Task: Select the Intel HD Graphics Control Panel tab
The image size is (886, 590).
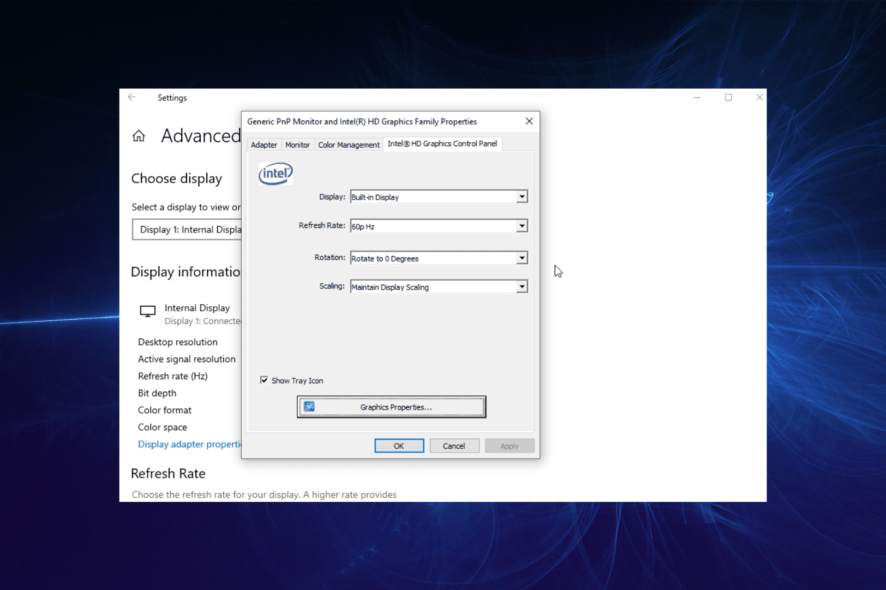Action: click(442, 144)
